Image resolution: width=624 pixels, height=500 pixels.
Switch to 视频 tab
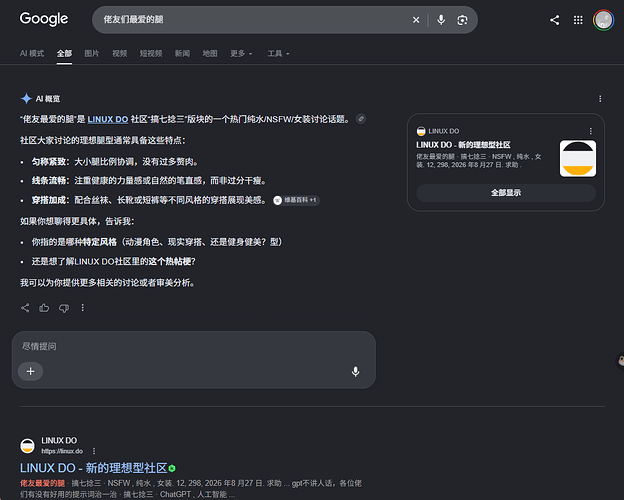click(x=119, y=53)
